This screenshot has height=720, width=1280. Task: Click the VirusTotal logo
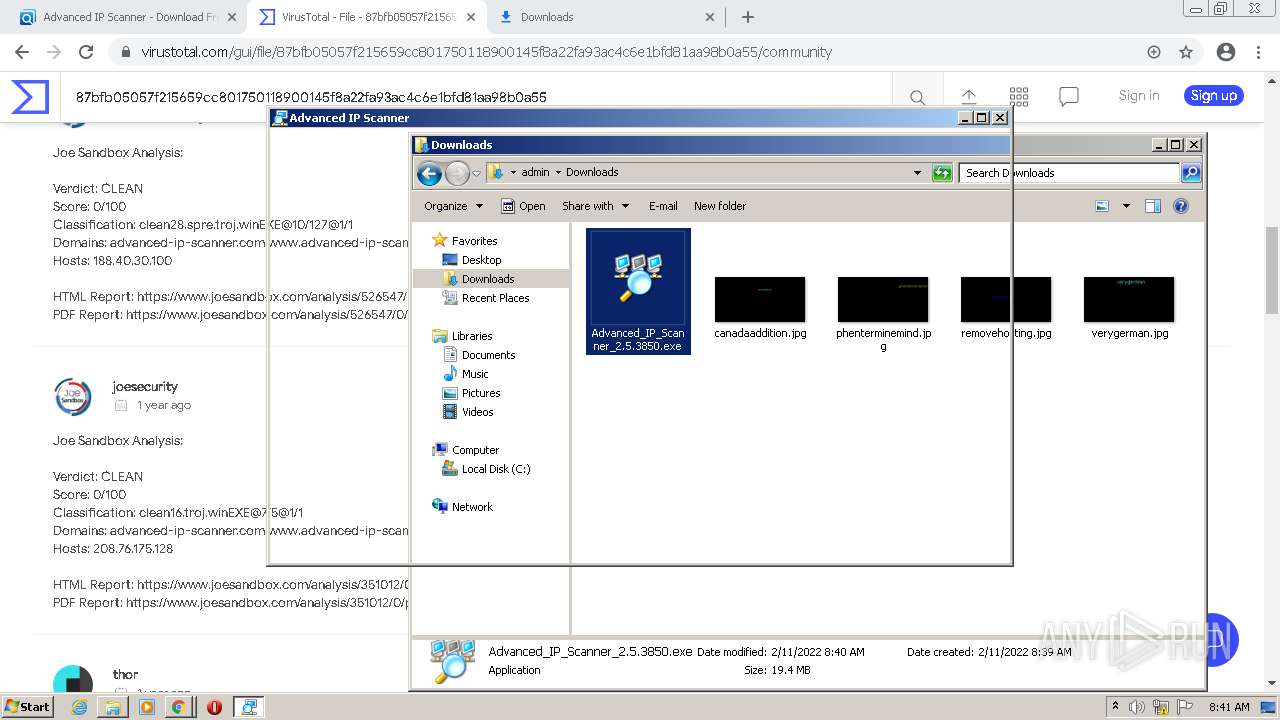[x=30, y=97]
